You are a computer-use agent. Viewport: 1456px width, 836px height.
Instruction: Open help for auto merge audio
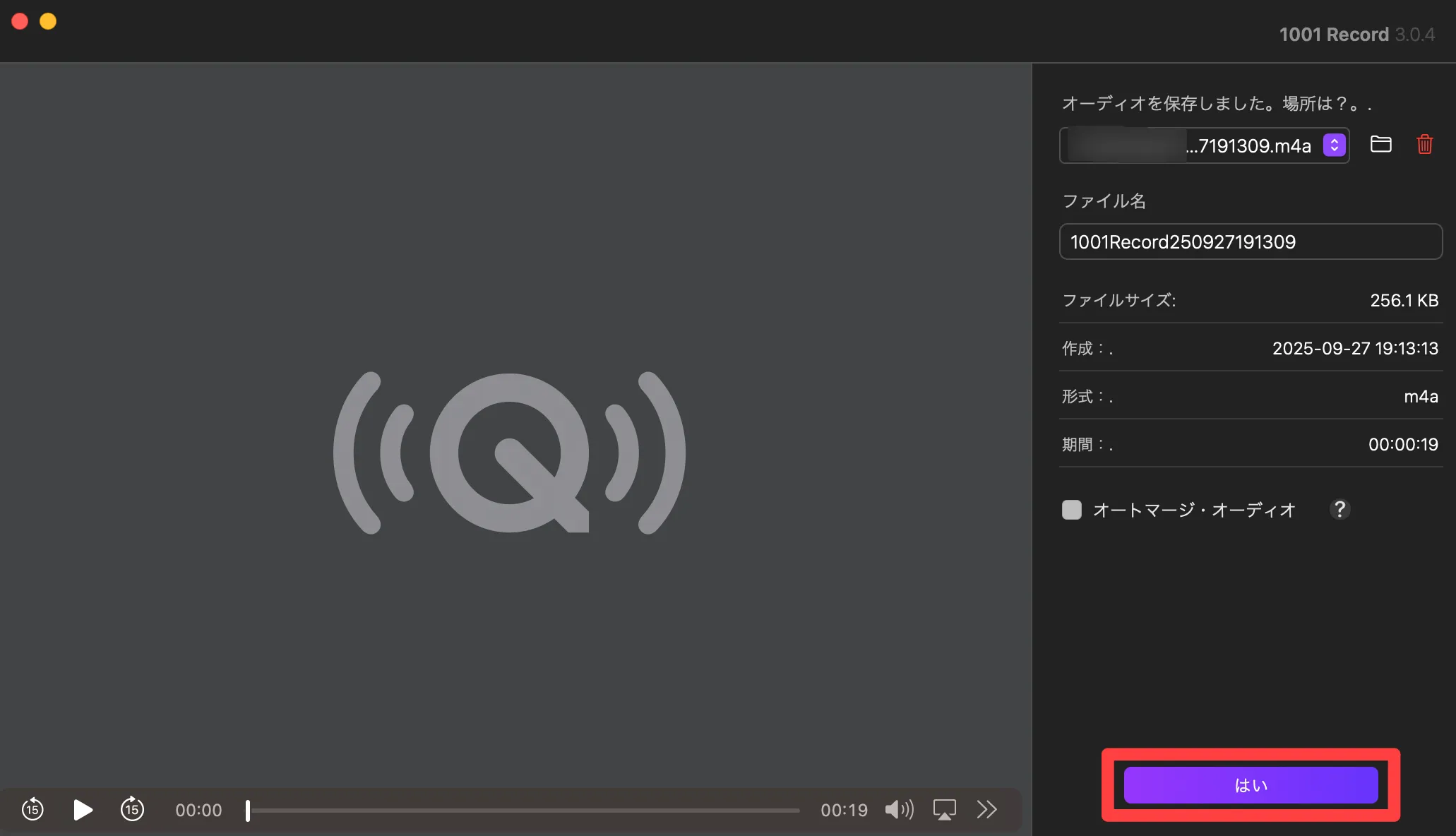(1339, 509)
